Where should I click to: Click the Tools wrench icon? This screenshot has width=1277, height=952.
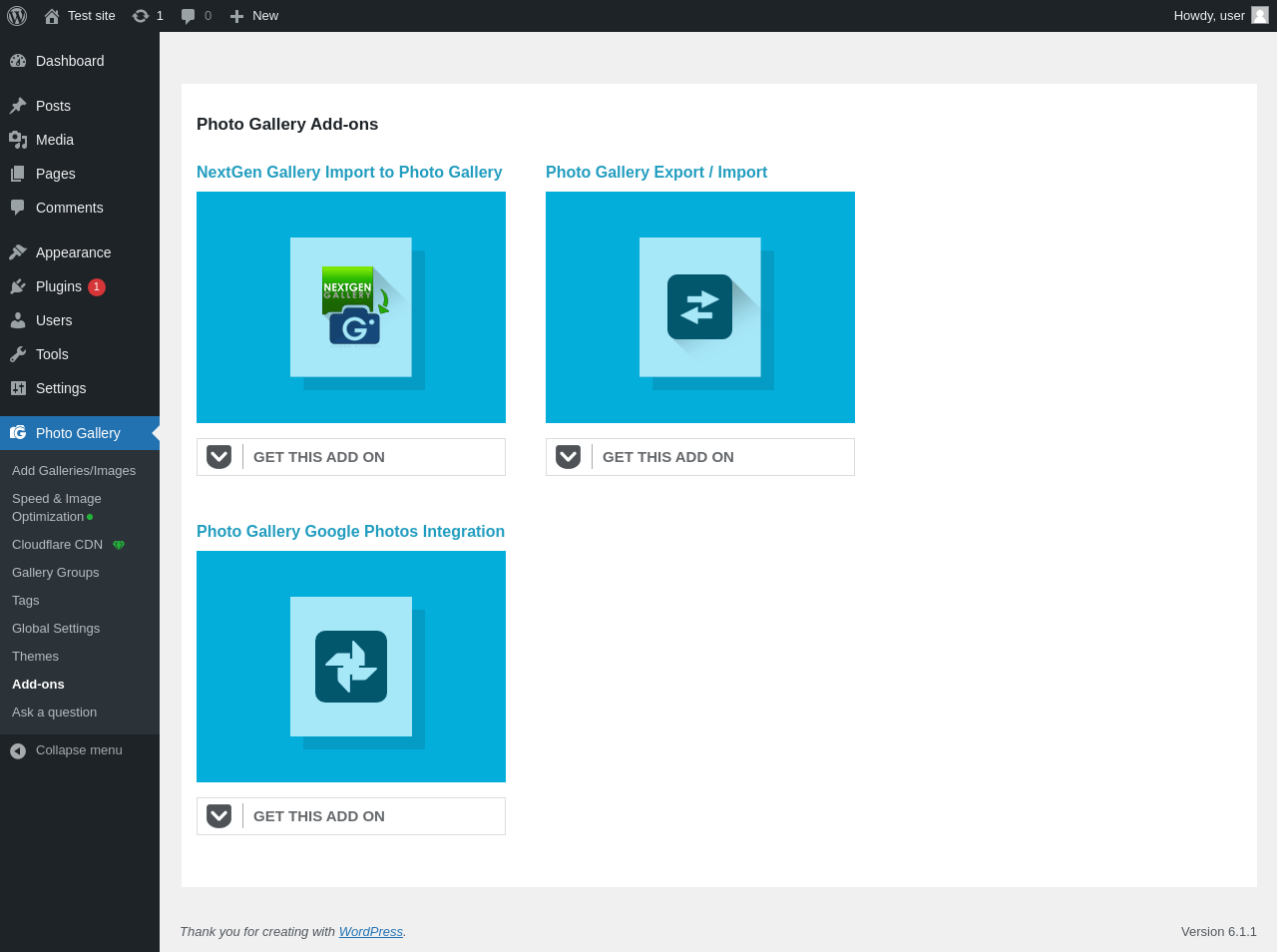coord(18,354)
